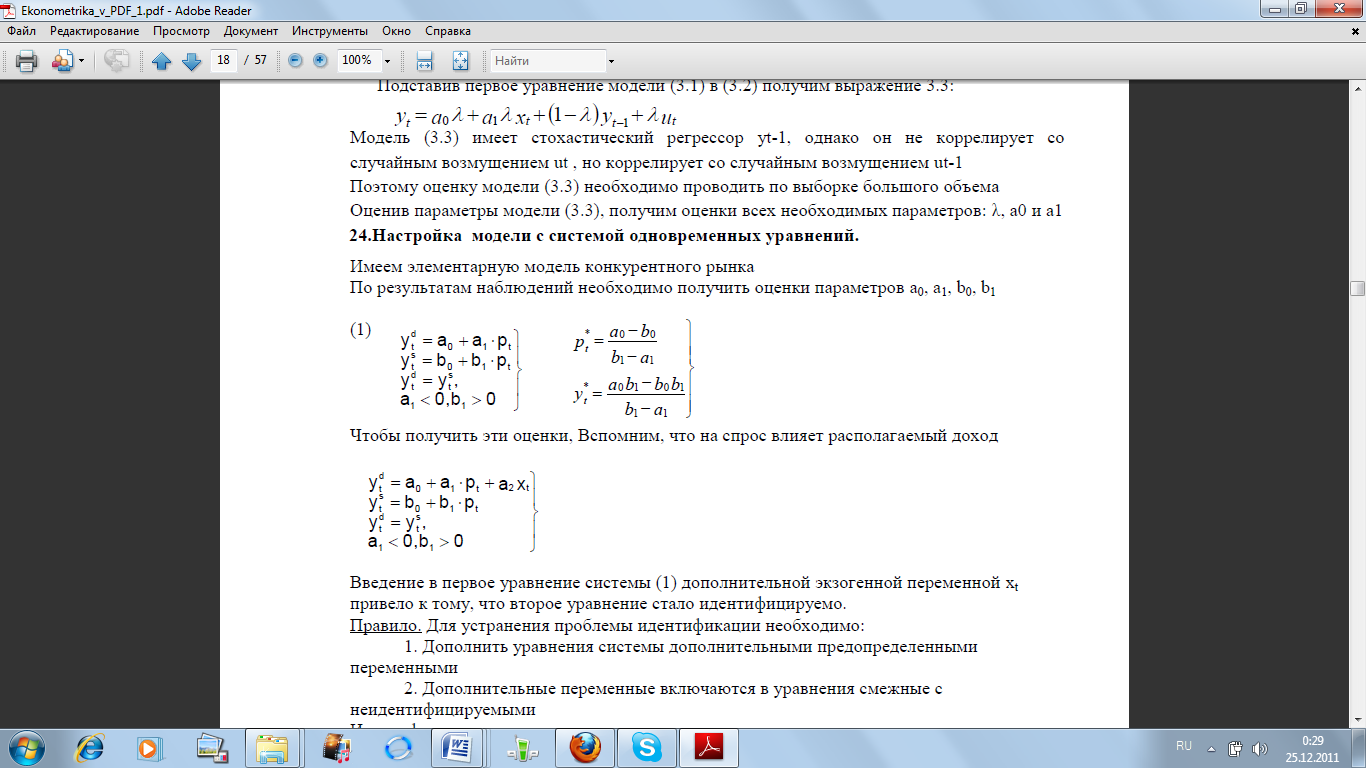
Task: Click the fit width scrolling mode icon
Action: point(424,61)
